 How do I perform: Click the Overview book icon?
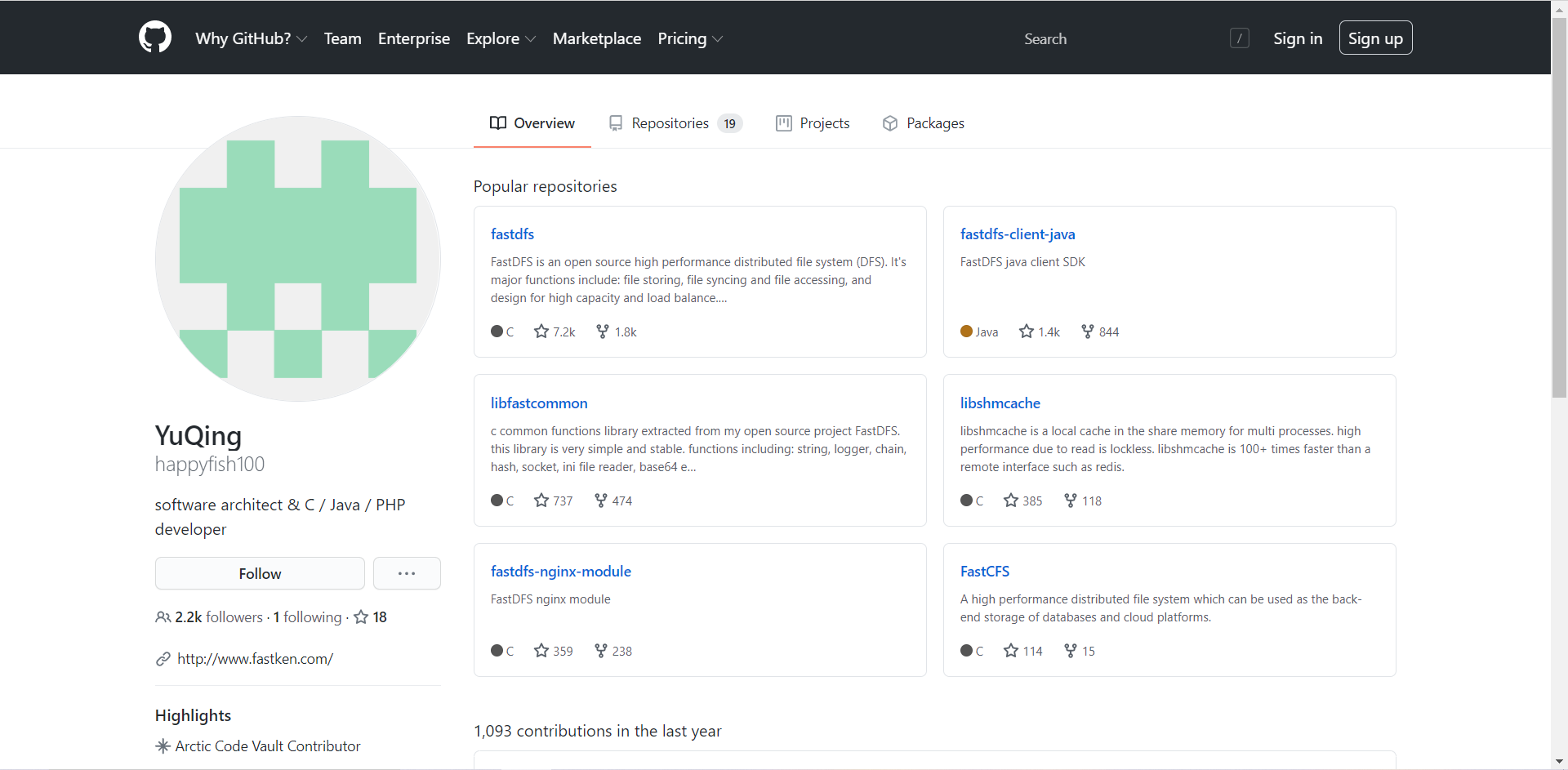pyautogui.click(x=498, y=123)
